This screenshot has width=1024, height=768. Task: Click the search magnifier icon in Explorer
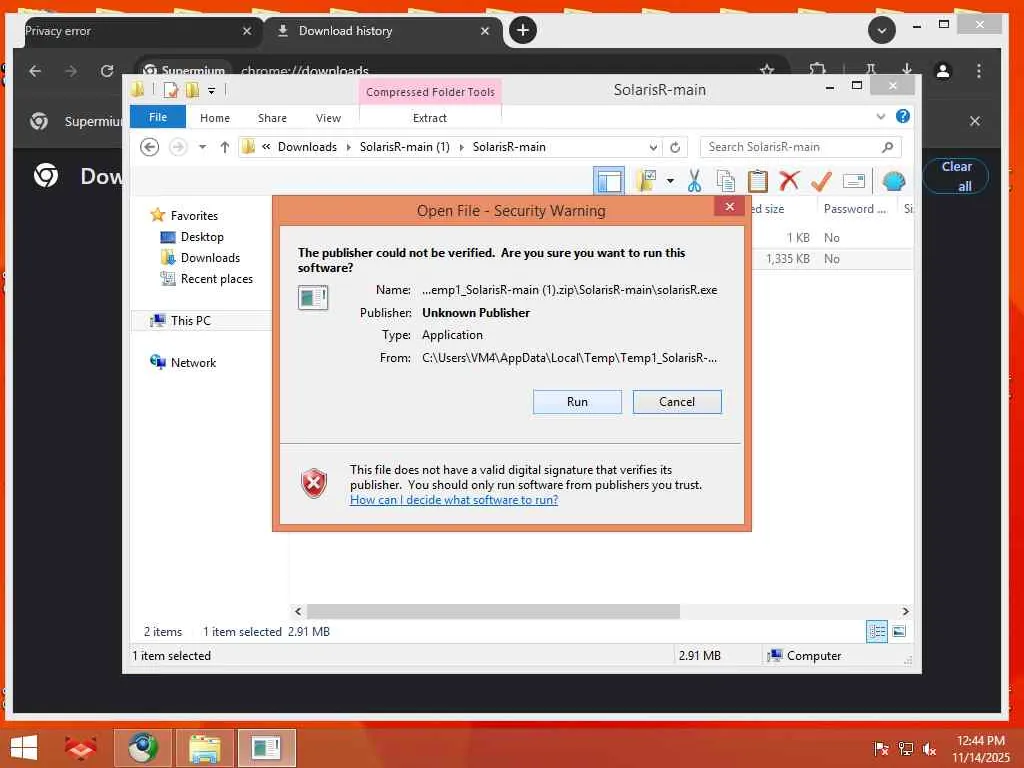tap(888, 147)
